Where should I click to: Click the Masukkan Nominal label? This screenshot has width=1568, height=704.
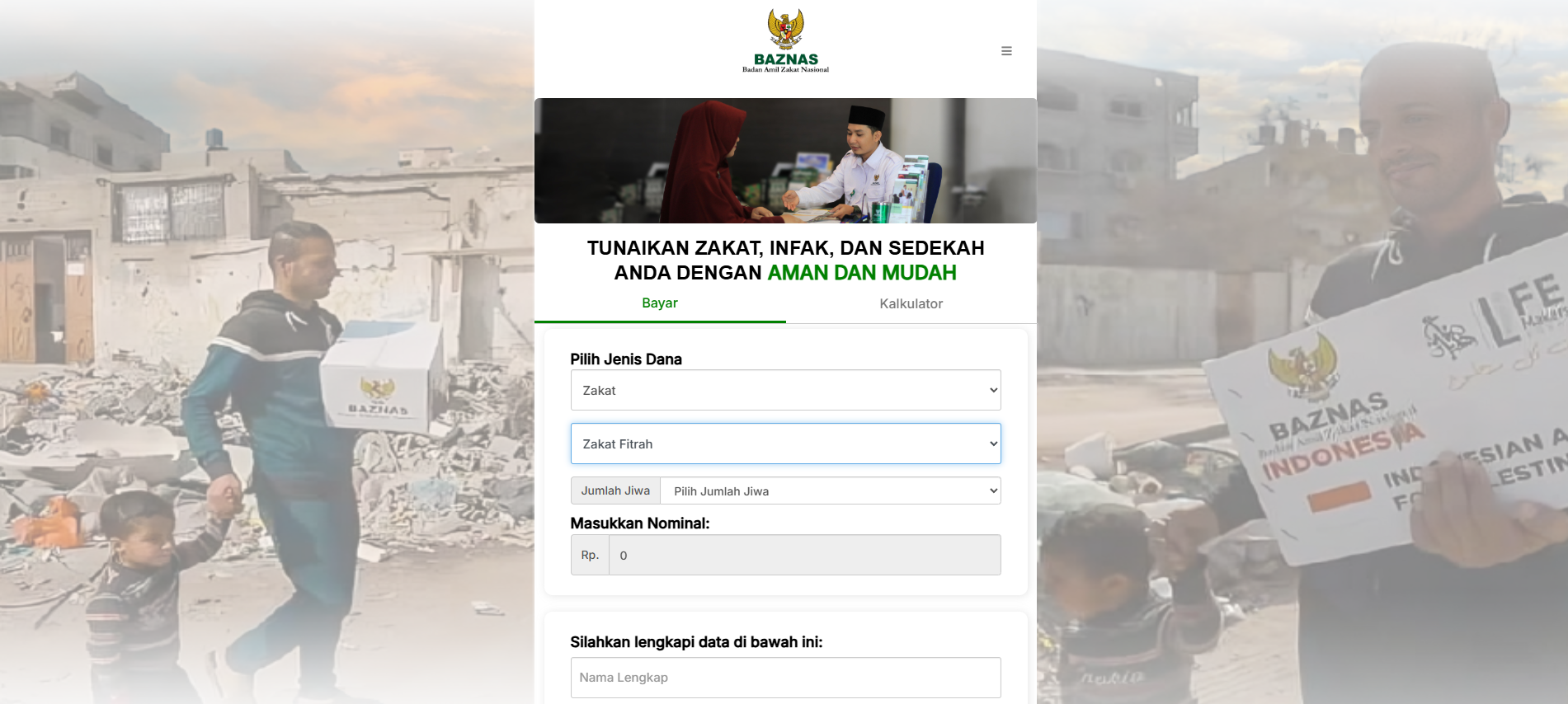click(640, 523)
